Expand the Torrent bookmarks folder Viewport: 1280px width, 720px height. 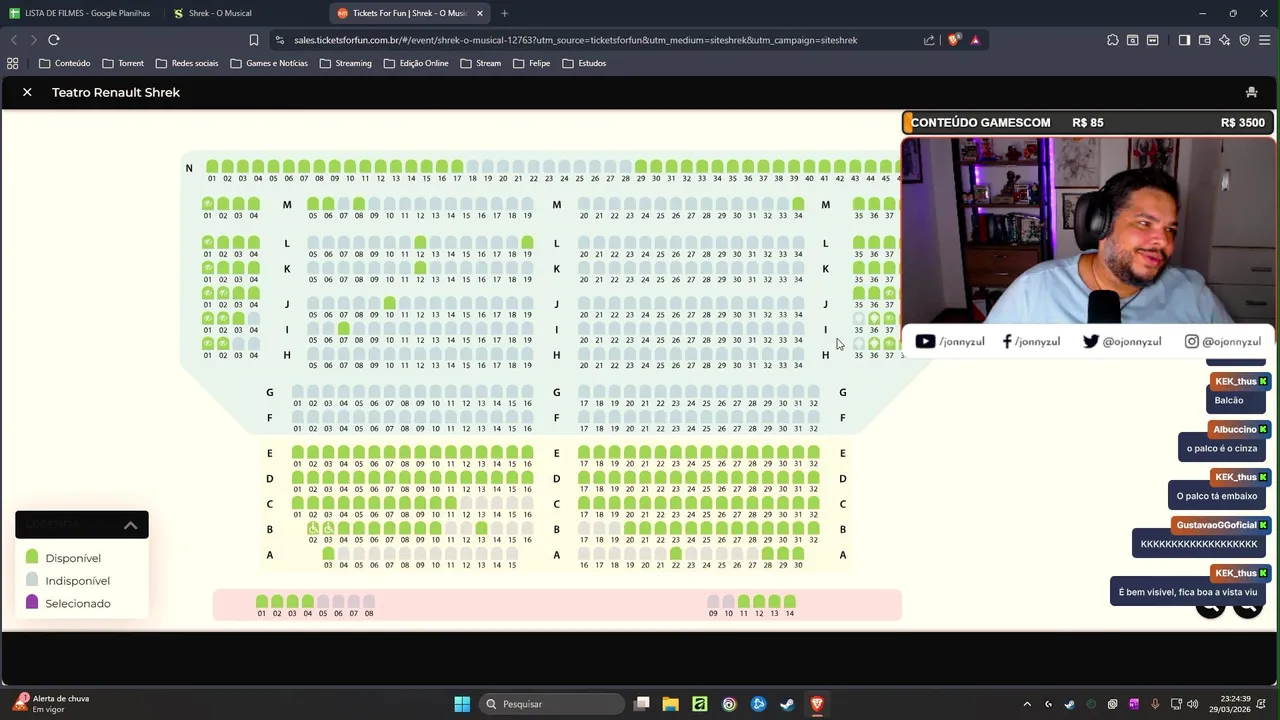[123, 63]
